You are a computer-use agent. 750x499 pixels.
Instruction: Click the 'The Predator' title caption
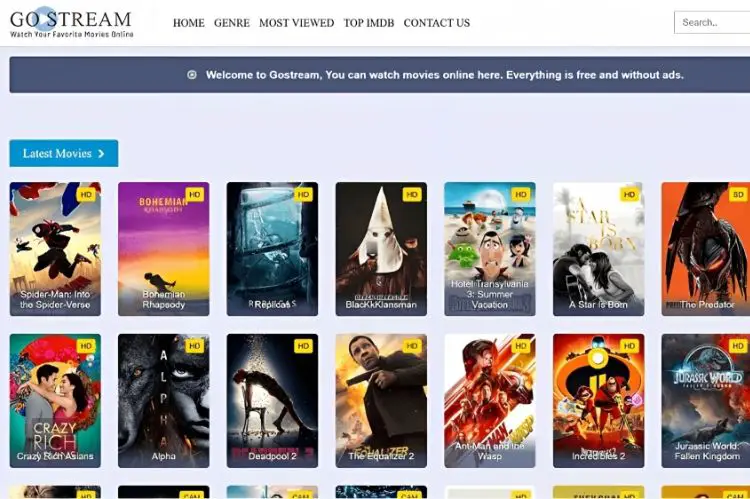707,304
